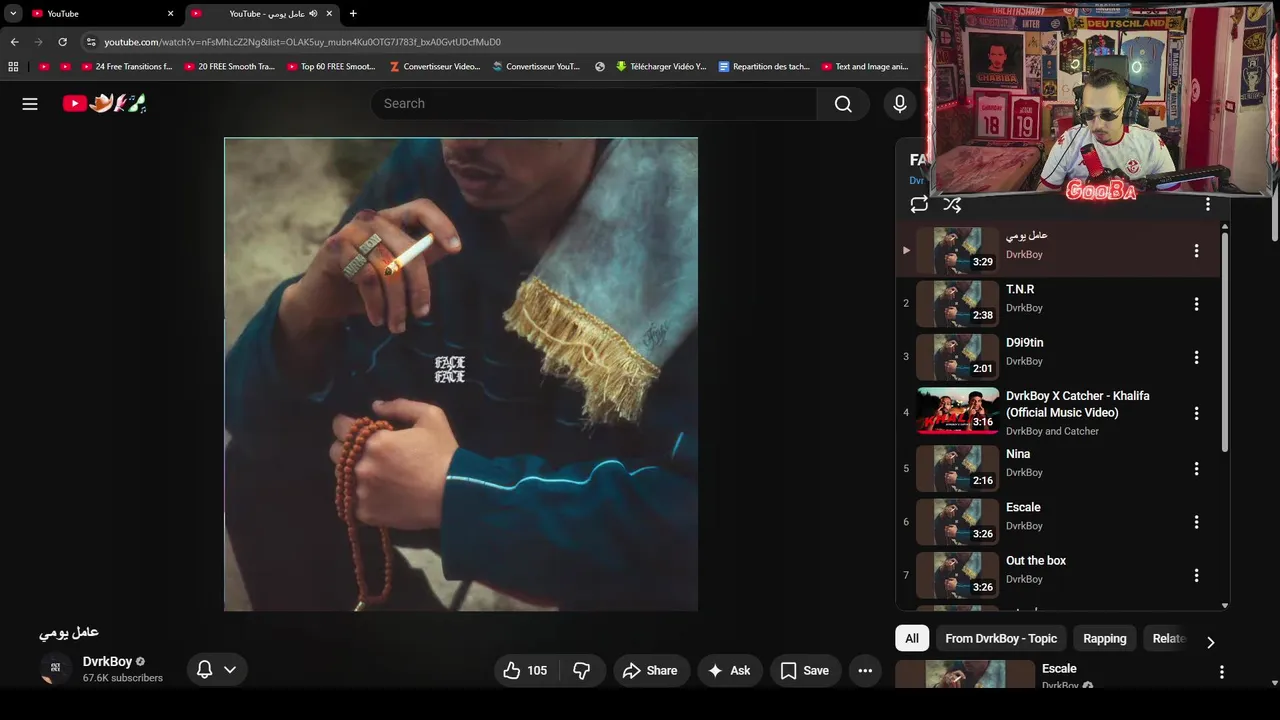The image size is (1280, 720).
Task: Open options for 'Out the box' item
Action: tap(1196, 575)
